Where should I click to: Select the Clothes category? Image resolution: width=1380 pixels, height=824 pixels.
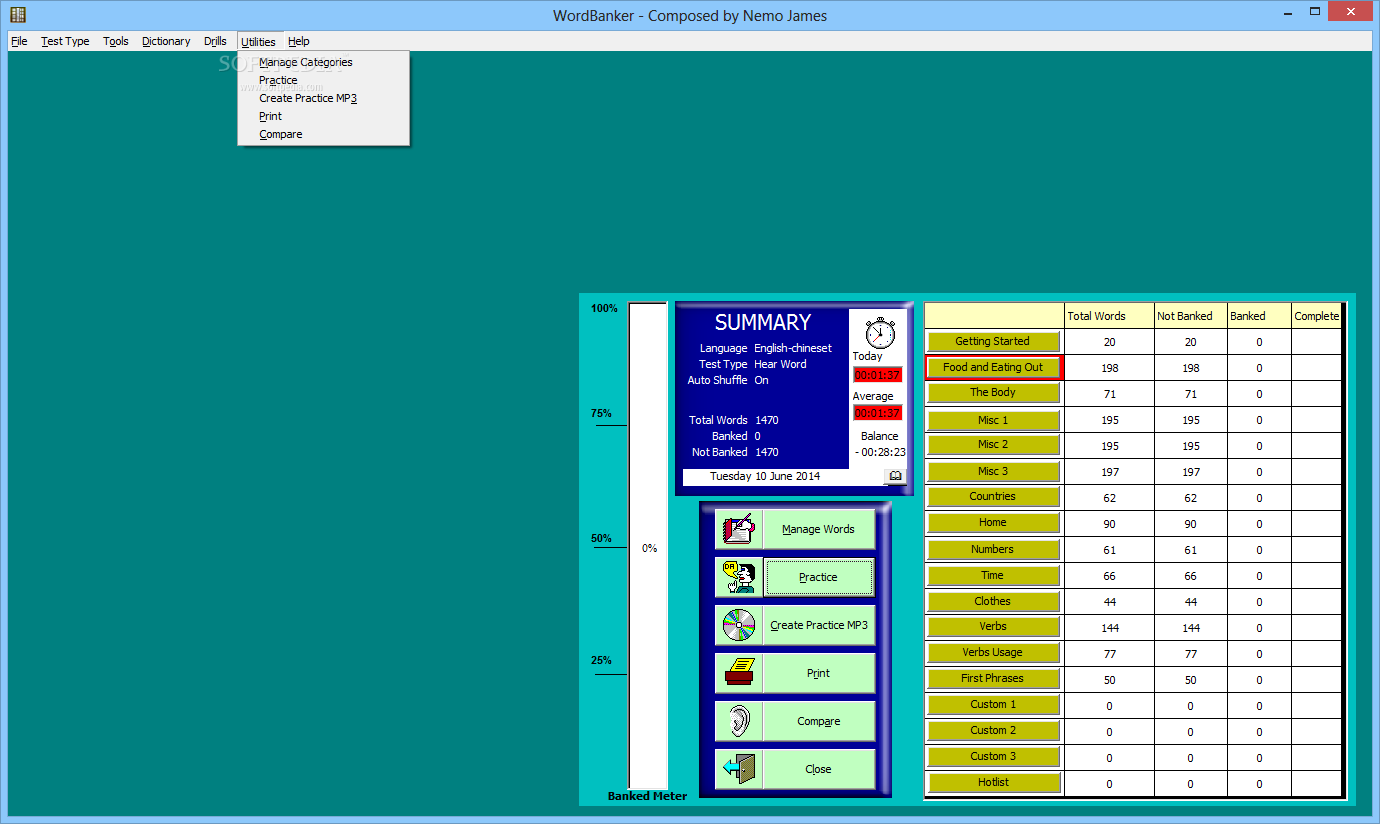(993, 601)
